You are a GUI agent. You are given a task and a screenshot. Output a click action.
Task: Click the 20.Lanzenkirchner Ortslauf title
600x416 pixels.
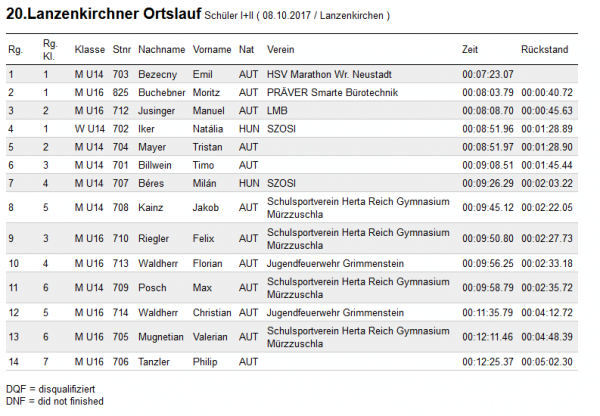coord(103,14)
